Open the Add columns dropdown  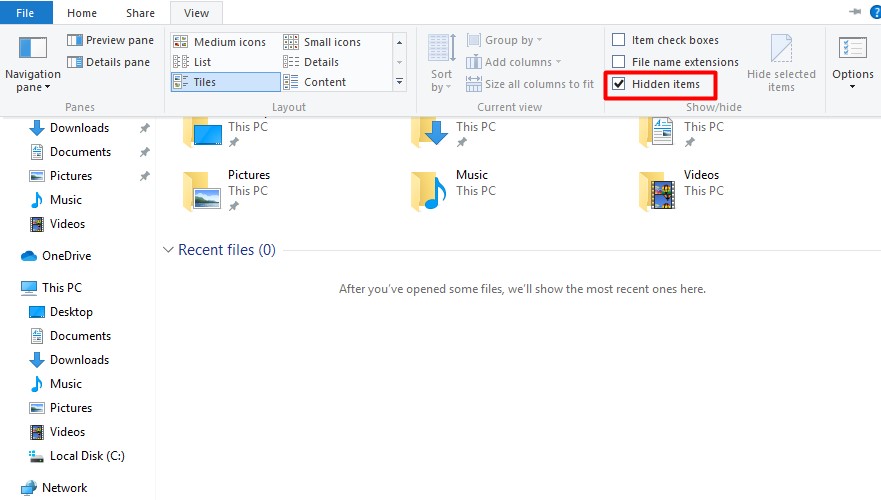click(514, 62)
